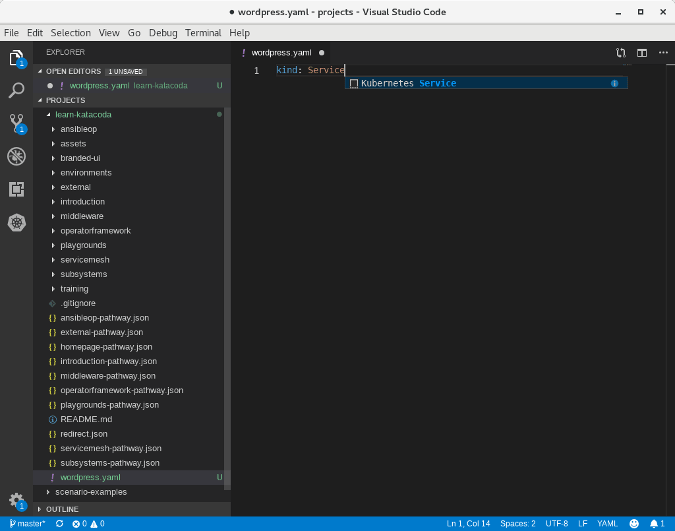
Task: Open the Search view in activity bar
Action: (16, 90)
